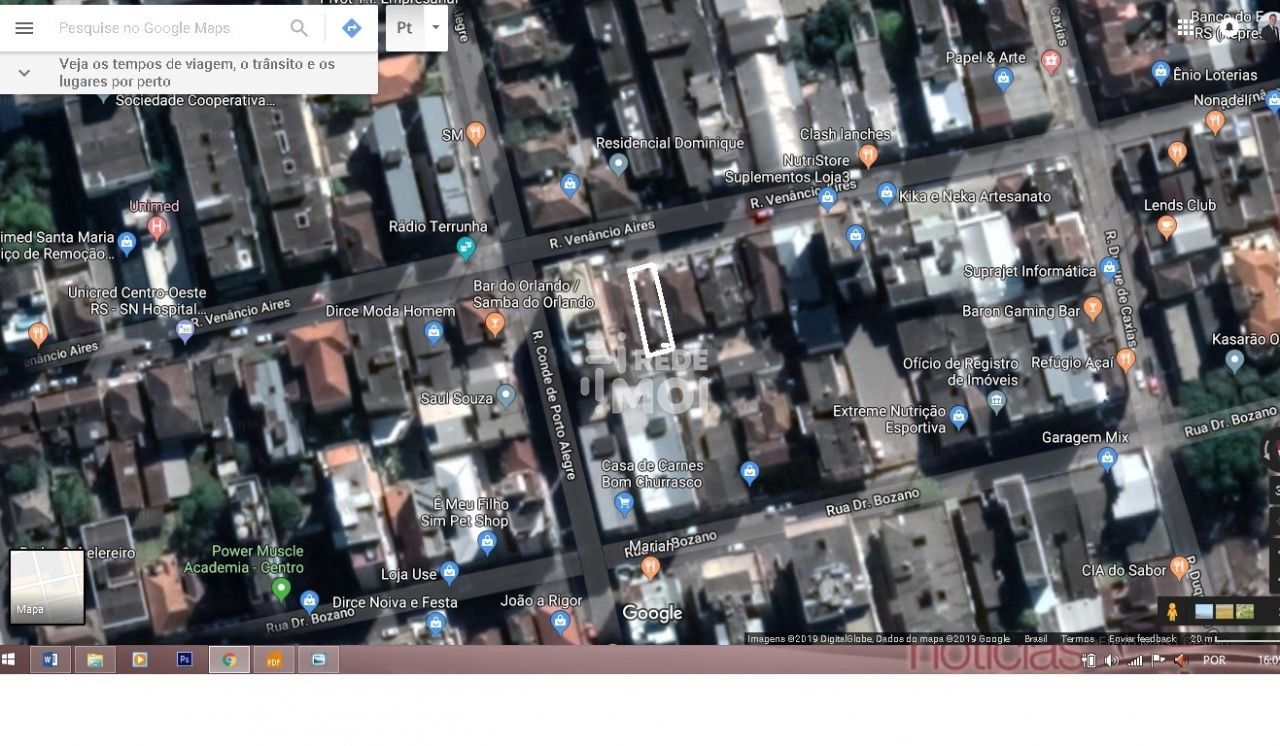
Task: Open the Windows Start button
Action: [x=9, y=660]
